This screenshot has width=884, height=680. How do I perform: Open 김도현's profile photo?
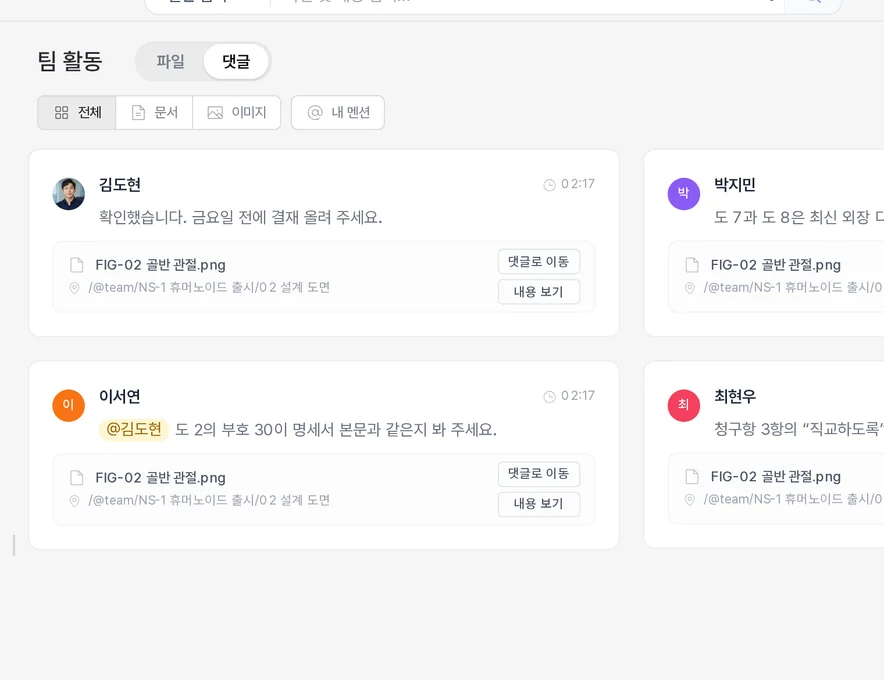69,193
